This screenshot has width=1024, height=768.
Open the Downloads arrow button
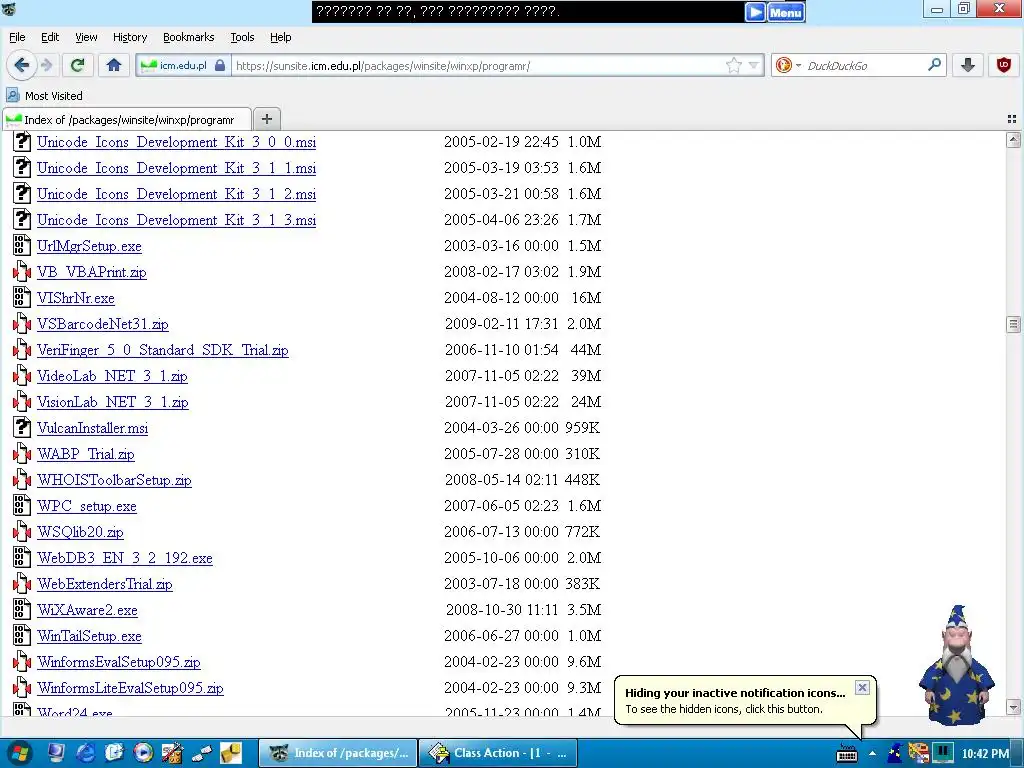tap(968, 65)
